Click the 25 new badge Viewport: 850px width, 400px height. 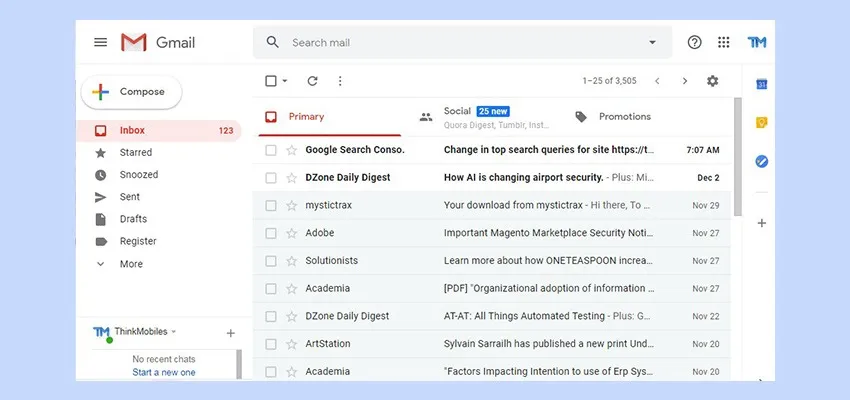point(493,111)
